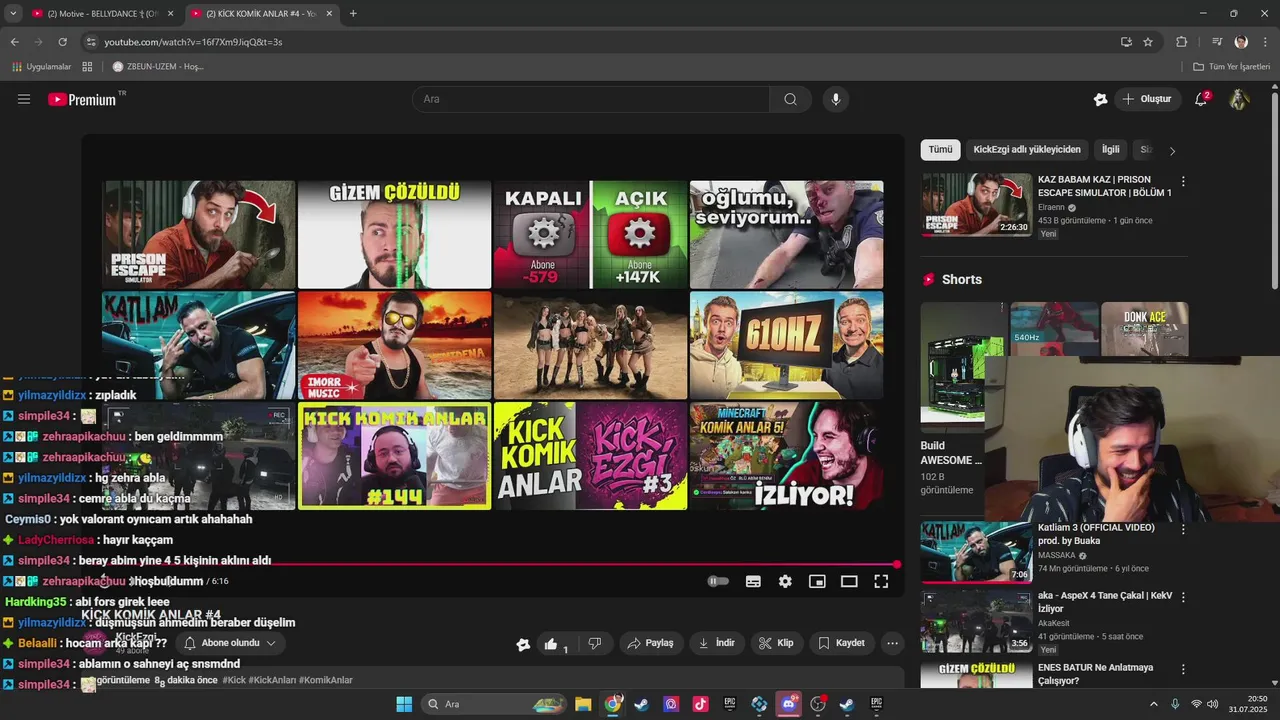
Task: Play the 610HZ end-screen video thumbnail
Action: 786,345
